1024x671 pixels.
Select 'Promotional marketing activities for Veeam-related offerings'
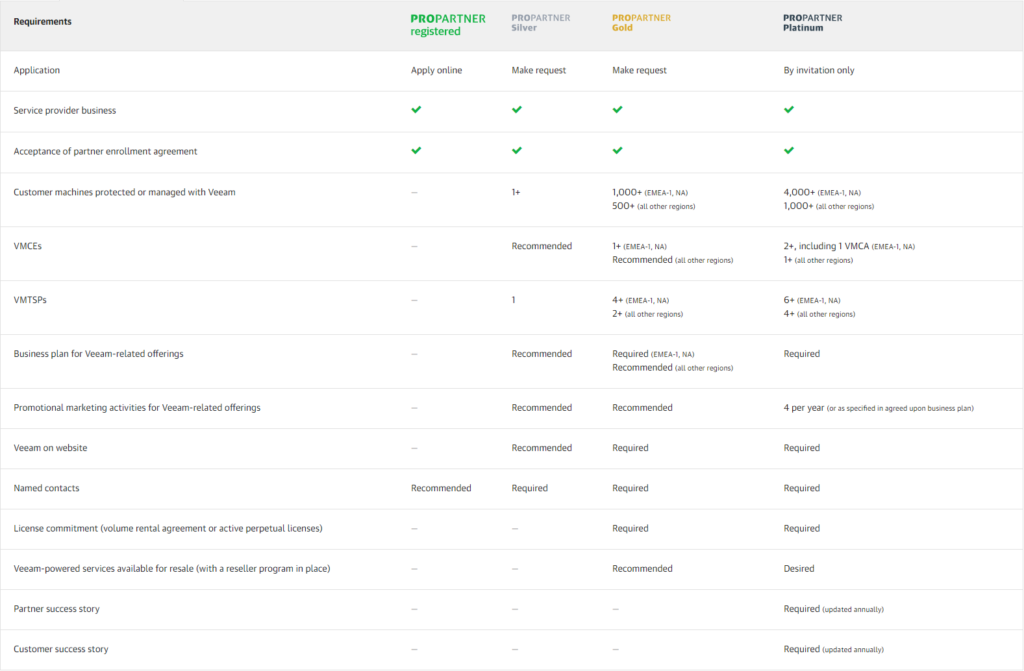[137, 407]
